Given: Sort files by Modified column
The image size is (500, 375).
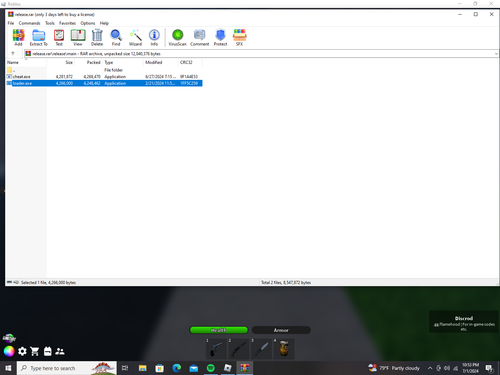Looking at the screenshot, I should click(x=161, y=62).
